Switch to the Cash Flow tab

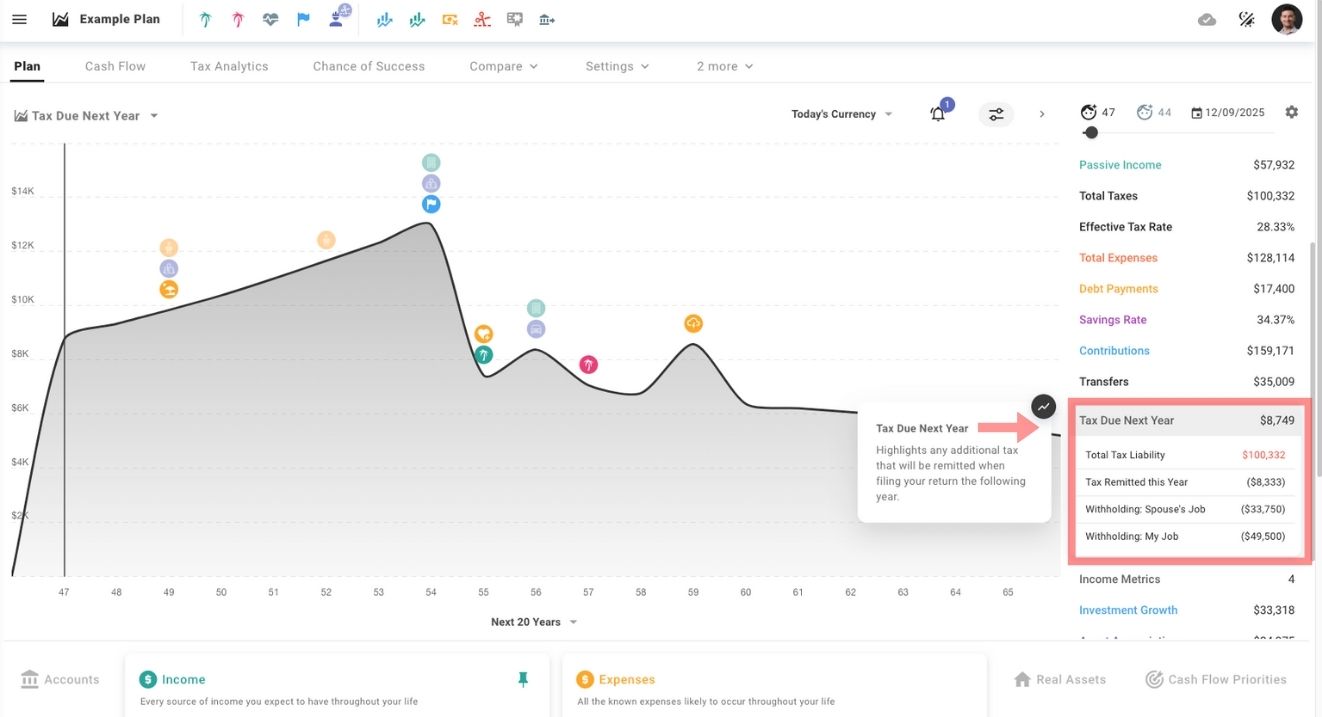115,66
